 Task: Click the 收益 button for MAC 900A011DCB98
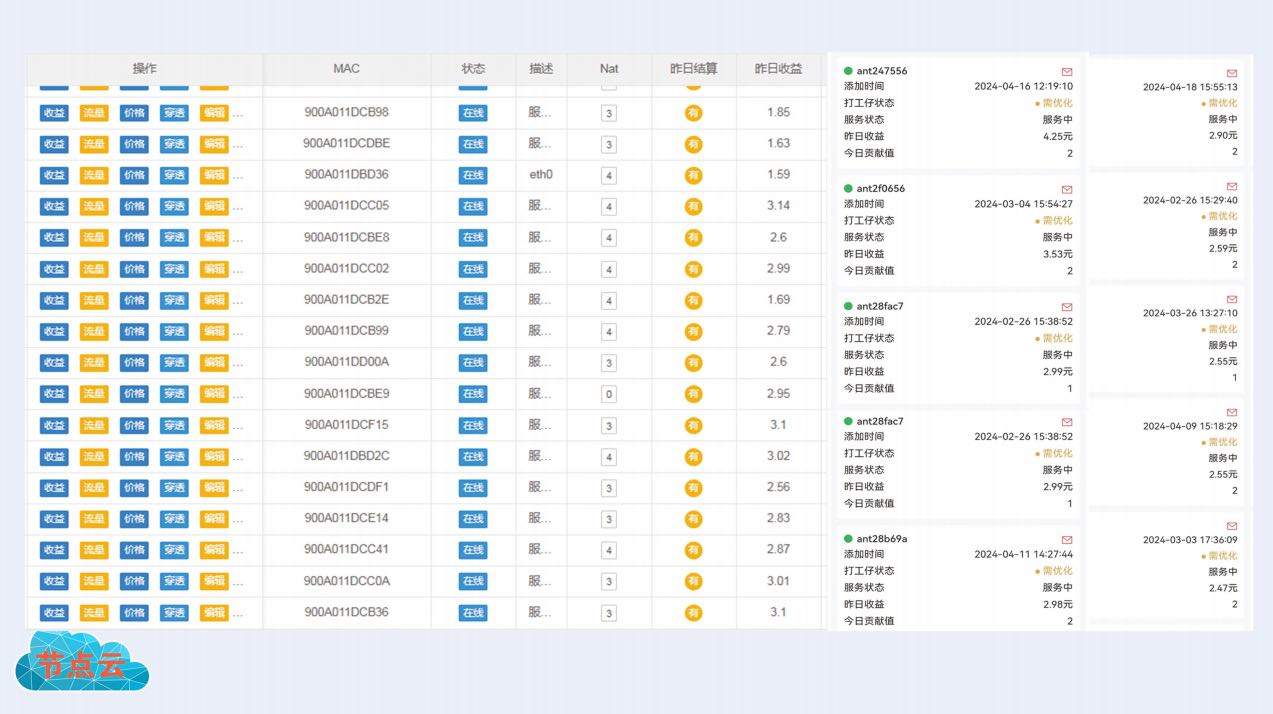click(x=54, y=113)
